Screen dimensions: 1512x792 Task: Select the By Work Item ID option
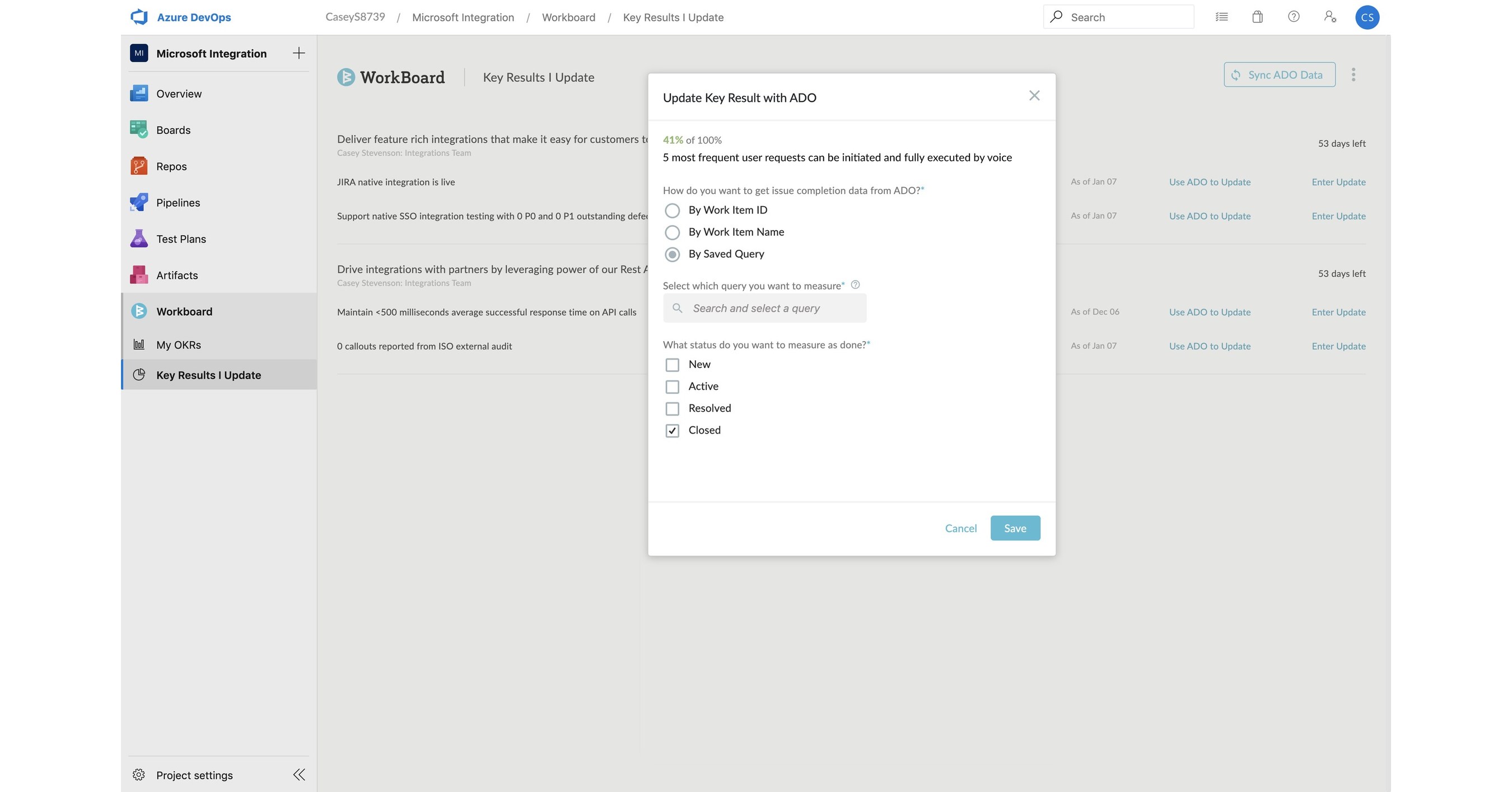(673, 209)
